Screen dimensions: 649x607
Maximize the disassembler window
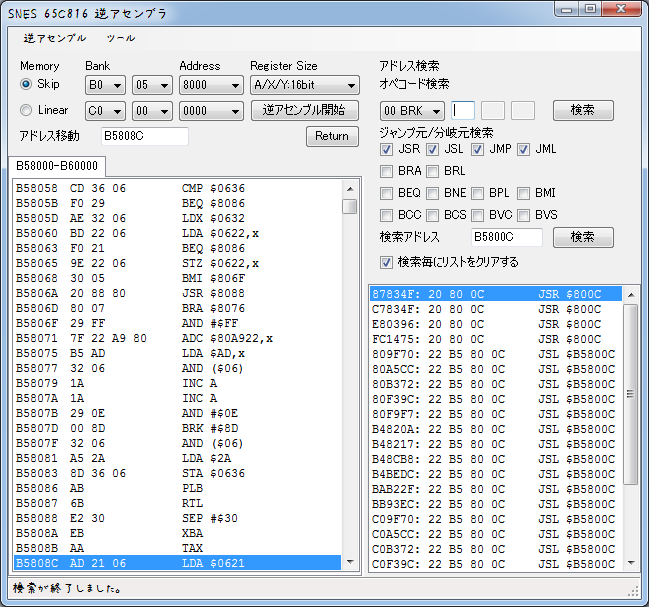coord(590,9)
